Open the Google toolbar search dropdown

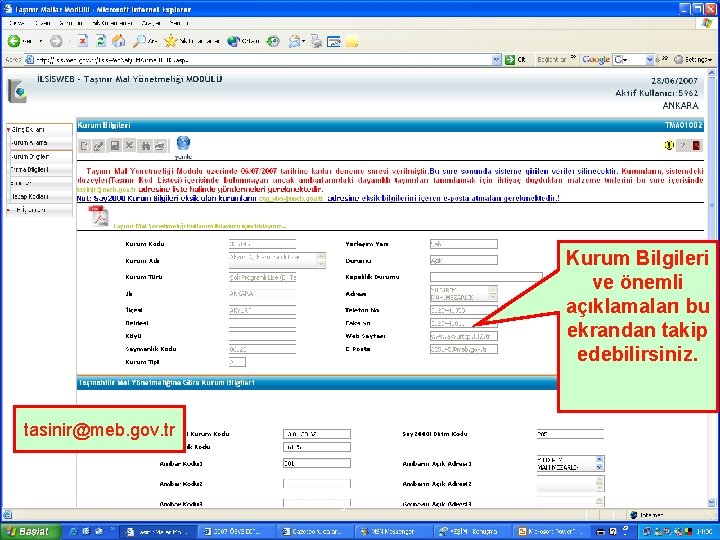click(649, 60)
